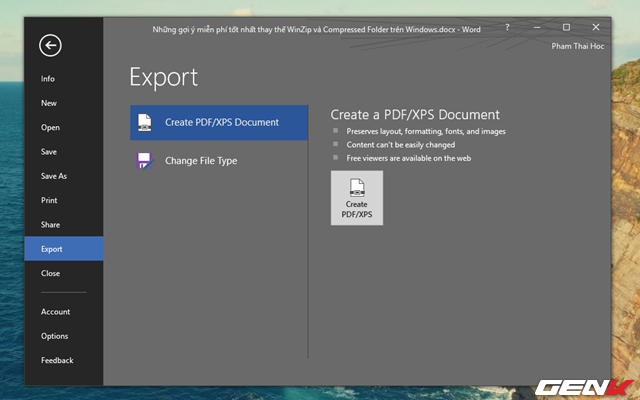Click the Change File Type icon
The height and width of the screenshot is (400, 640).
point(146,160)
